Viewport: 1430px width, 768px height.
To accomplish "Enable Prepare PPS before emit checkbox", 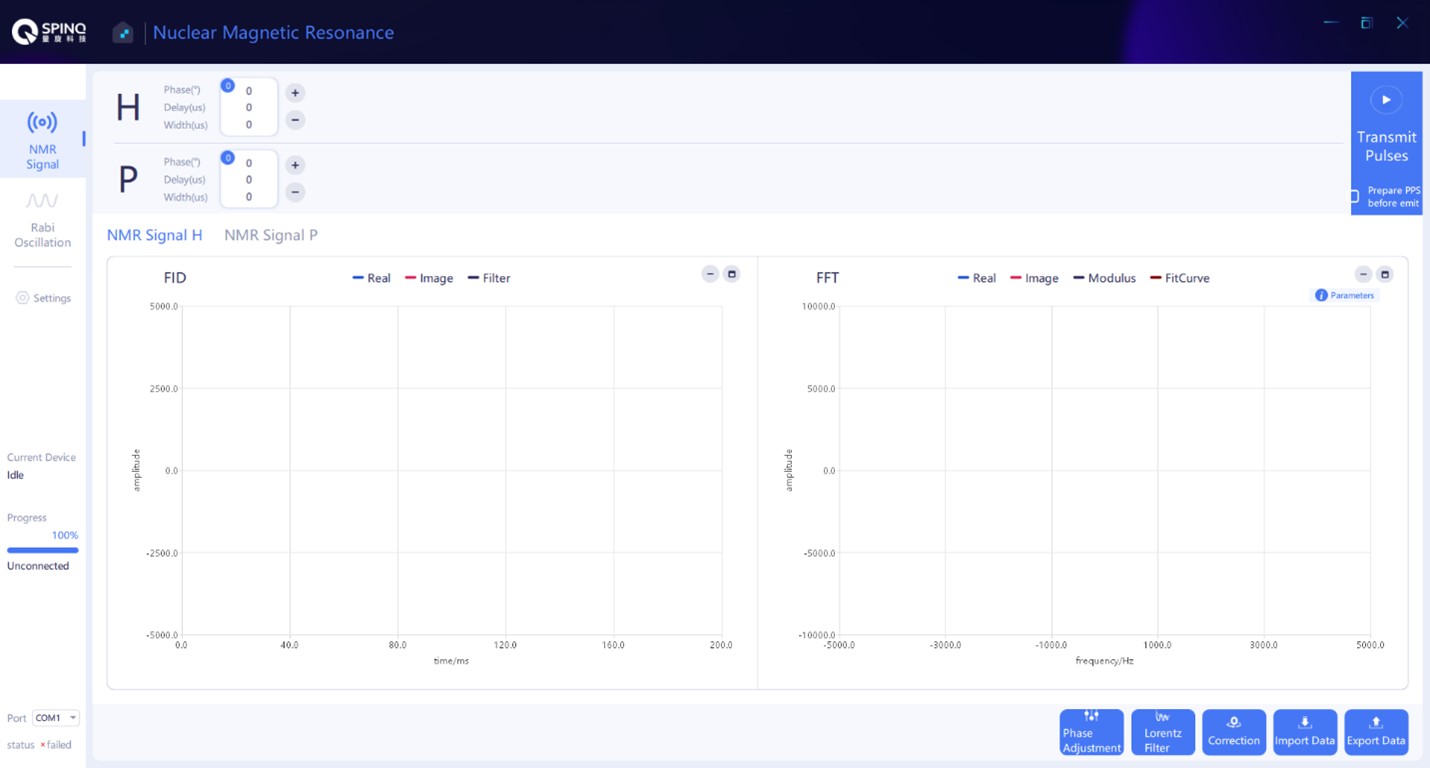I will click(x=1354, y=197).
